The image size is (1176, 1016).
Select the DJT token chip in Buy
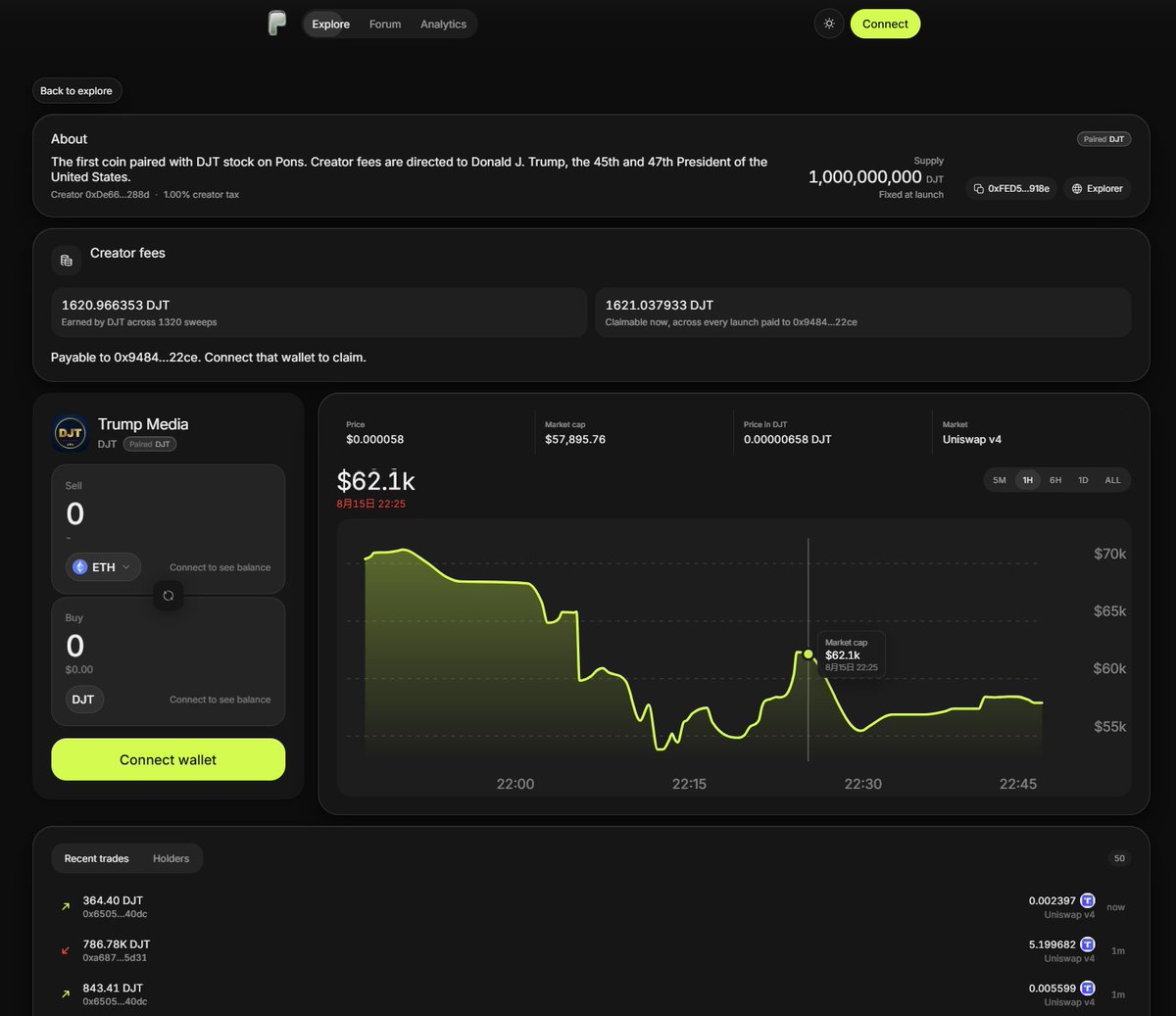pos(84,700)
